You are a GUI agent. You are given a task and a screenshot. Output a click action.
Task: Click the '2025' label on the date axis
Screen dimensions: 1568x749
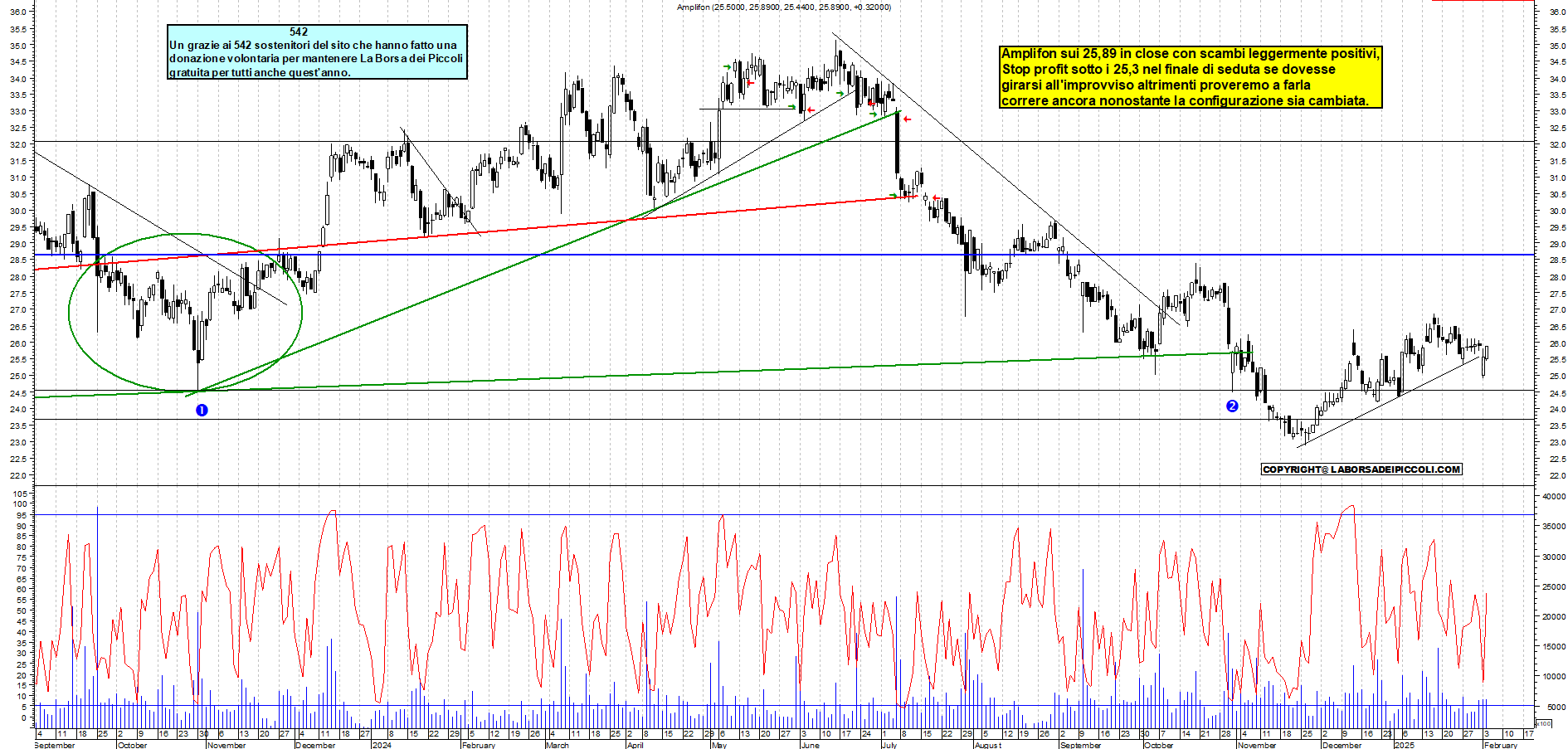pyautogui.click(x=1405, y=745)
